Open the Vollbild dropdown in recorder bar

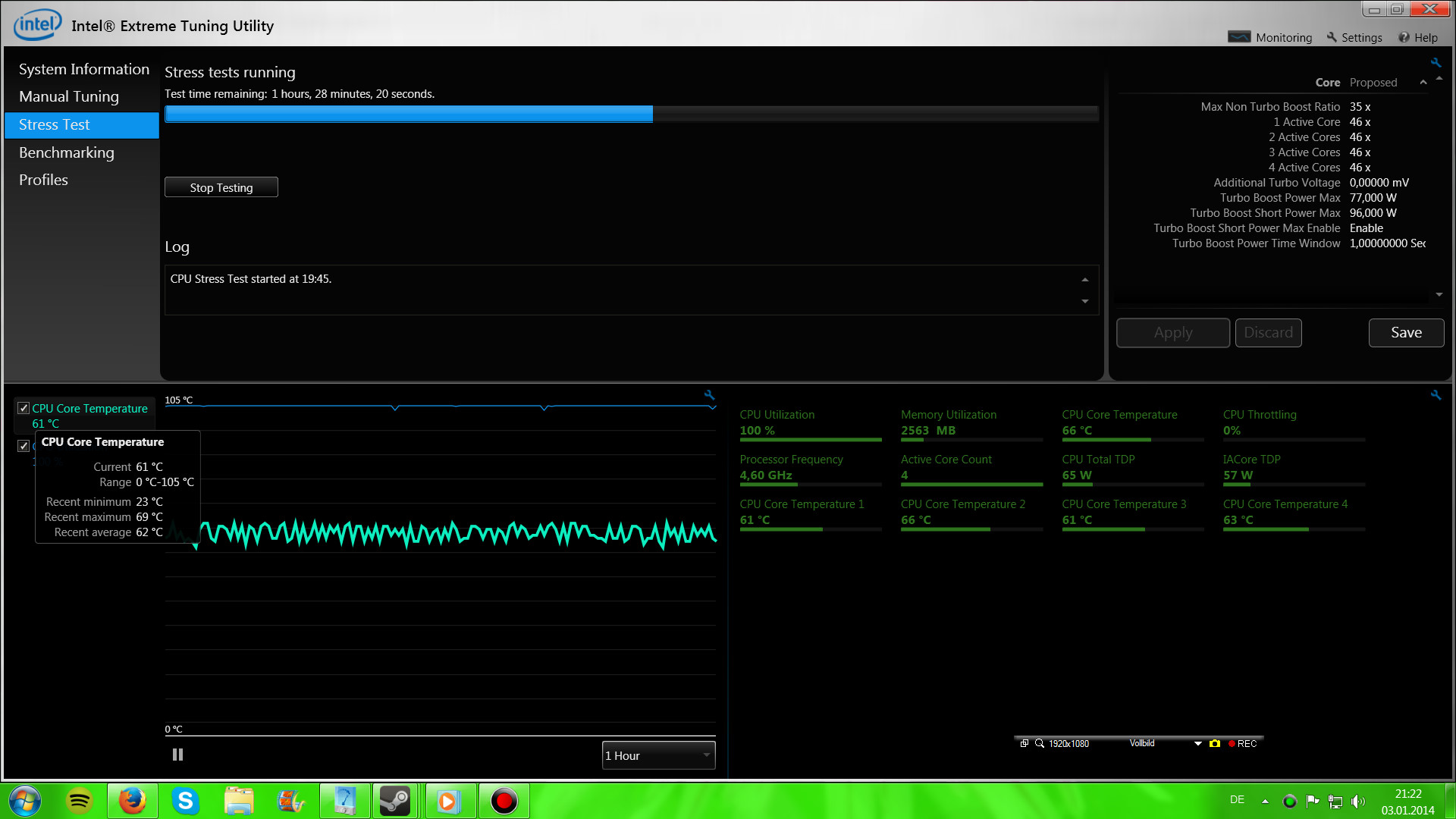pos(1197,743)
